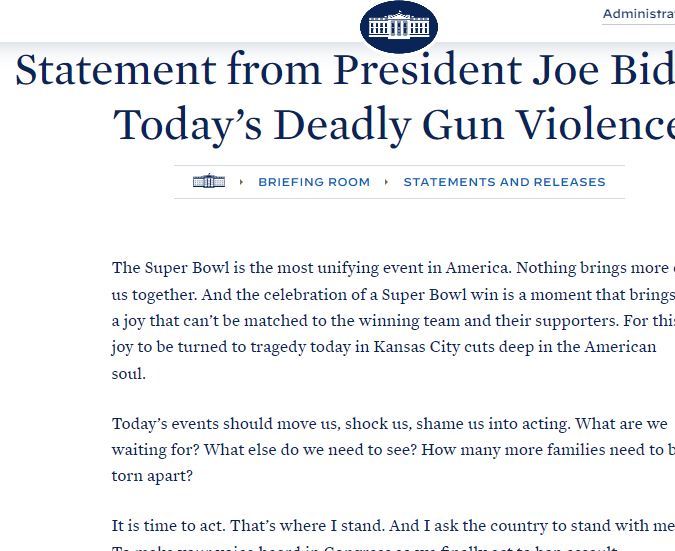This screenshot has height=551, width=675.
Task: Click the arrow before Statements and Releases
Action: click(387, 182)
